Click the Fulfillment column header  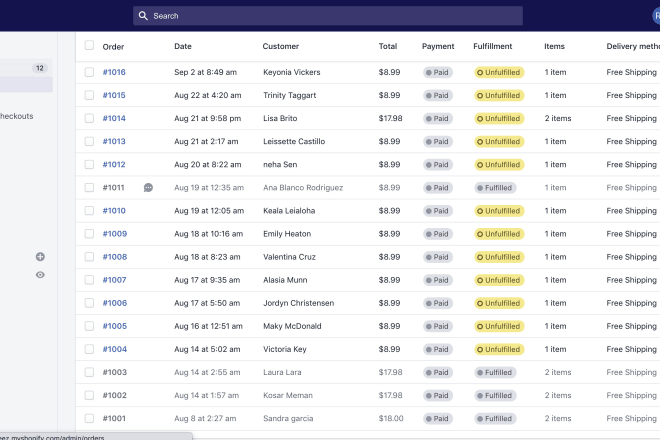click(492, 46)
